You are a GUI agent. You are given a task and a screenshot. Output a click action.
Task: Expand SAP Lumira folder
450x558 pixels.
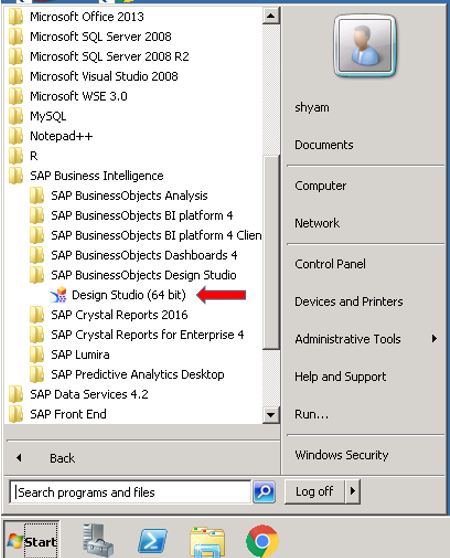[x=70, y=355]
